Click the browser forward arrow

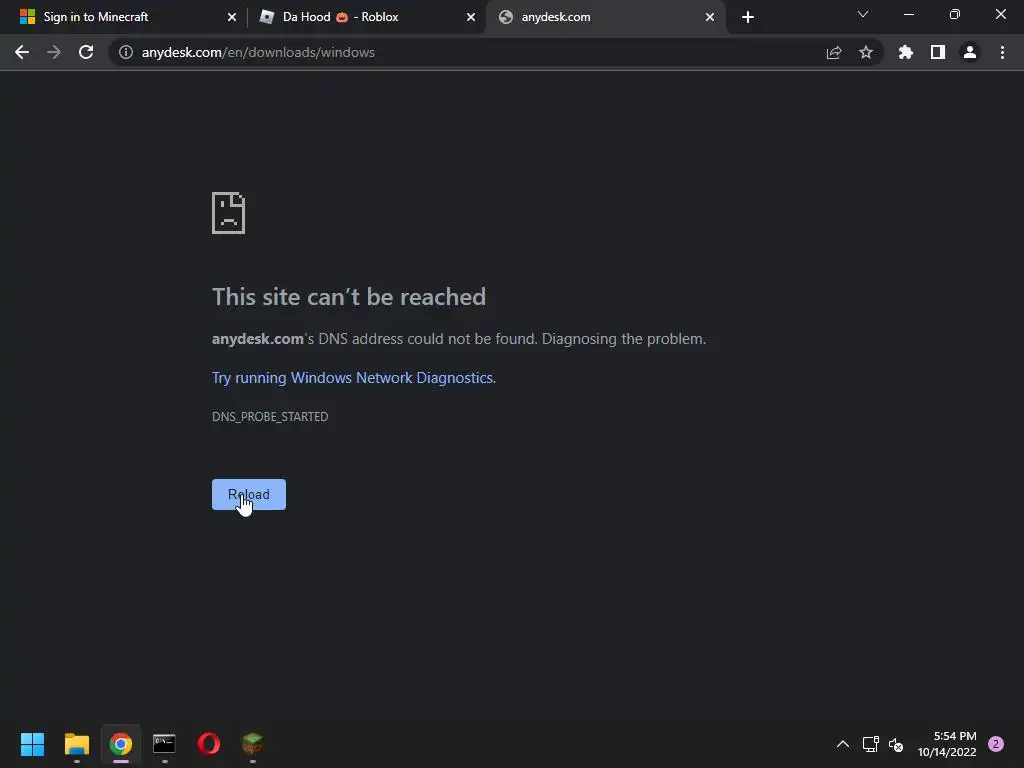[54, 52]
